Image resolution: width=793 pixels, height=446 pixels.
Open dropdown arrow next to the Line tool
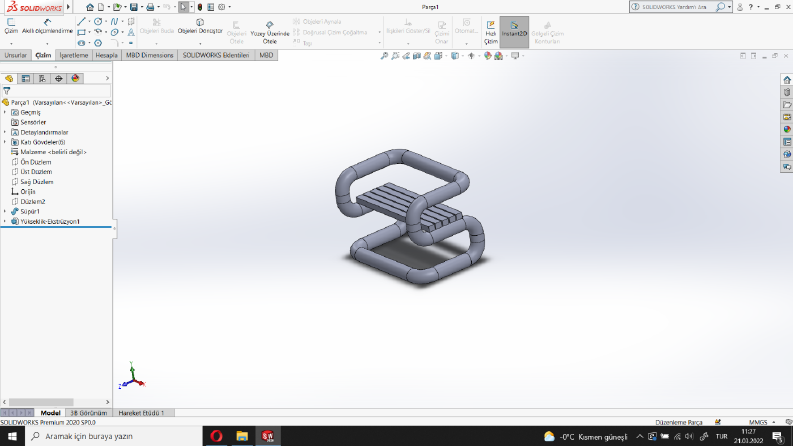(89, 21)
